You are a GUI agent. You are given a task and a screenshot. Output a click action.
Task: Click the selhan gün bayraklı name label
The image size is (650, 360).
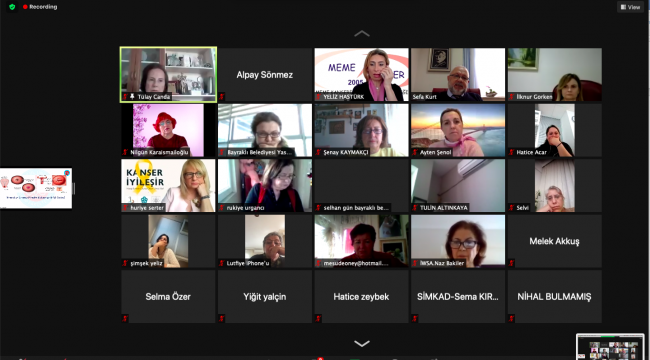tap(356, 208)
